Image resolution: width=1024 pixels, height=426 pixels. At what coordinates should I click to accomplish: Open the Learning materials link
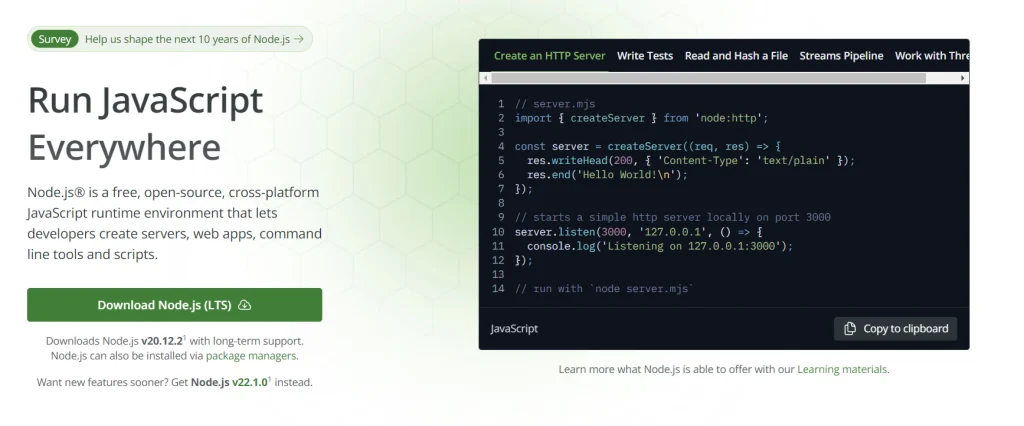[842, 369]
